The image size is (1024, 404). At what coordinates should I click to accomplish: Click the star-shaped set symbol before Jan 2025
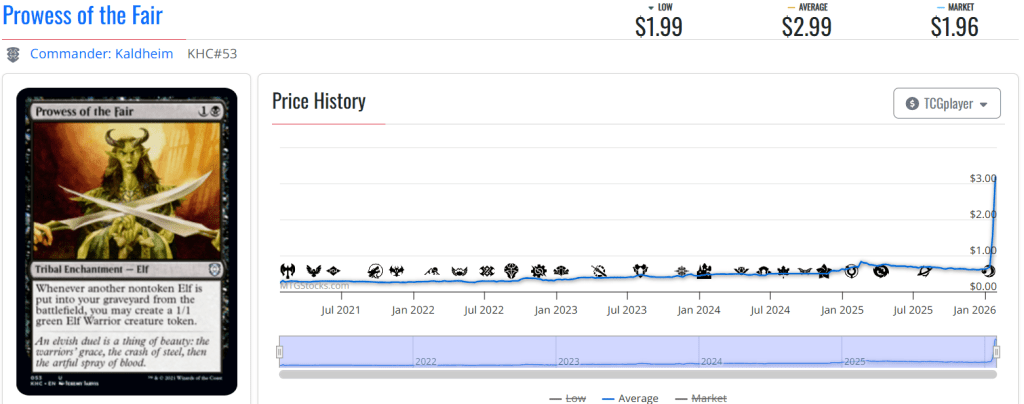824,271
